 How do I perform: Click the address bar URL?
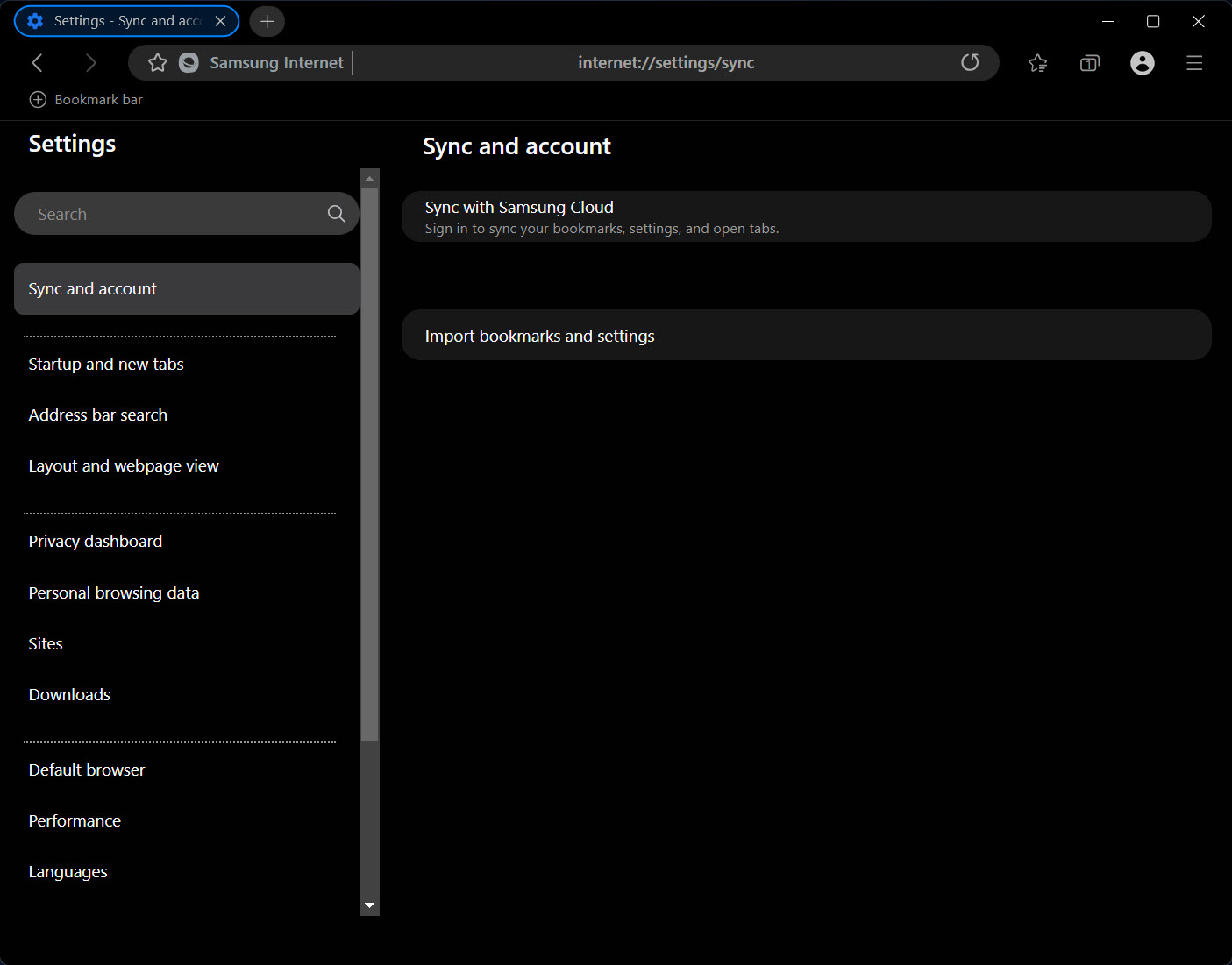pyautogui.click(x=666, y=63)
